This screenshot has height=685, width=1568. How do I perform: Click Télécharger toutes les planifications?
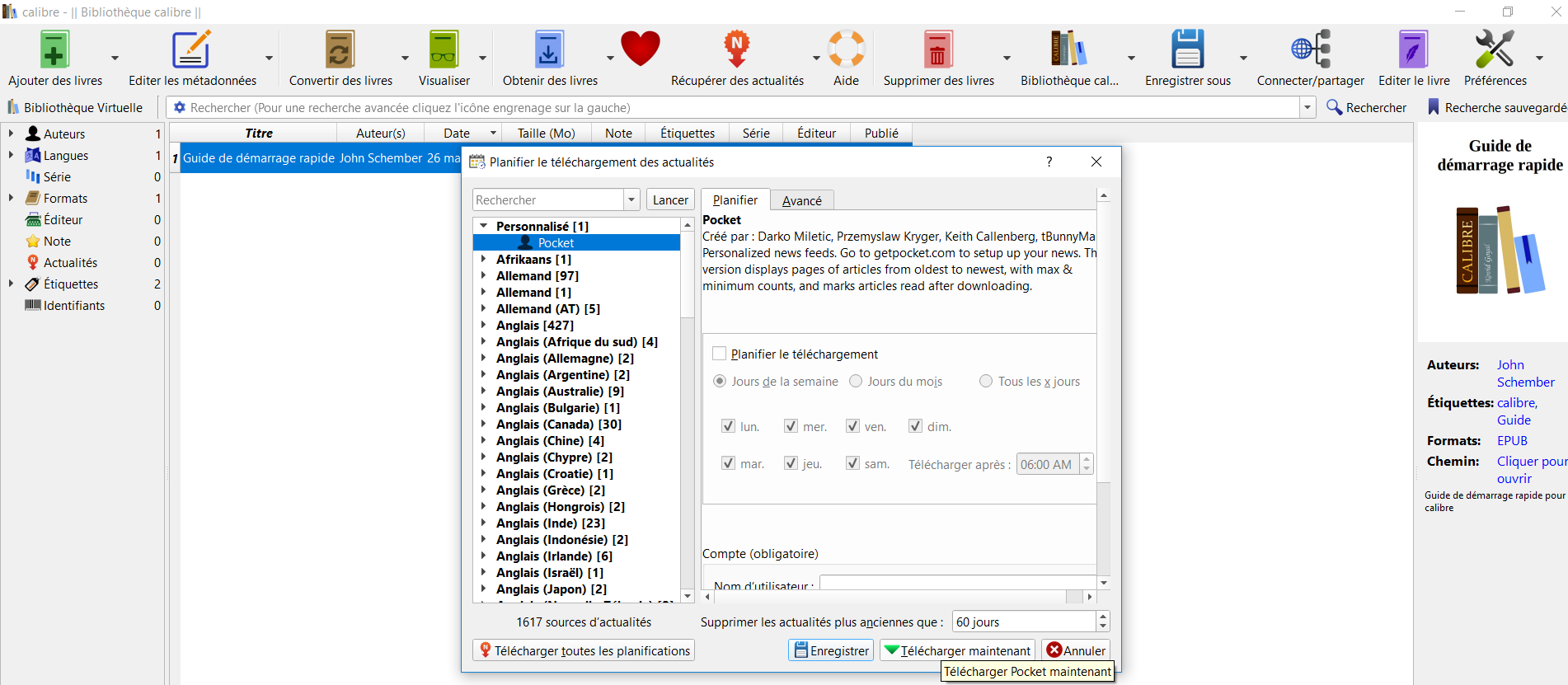point(584,650)
